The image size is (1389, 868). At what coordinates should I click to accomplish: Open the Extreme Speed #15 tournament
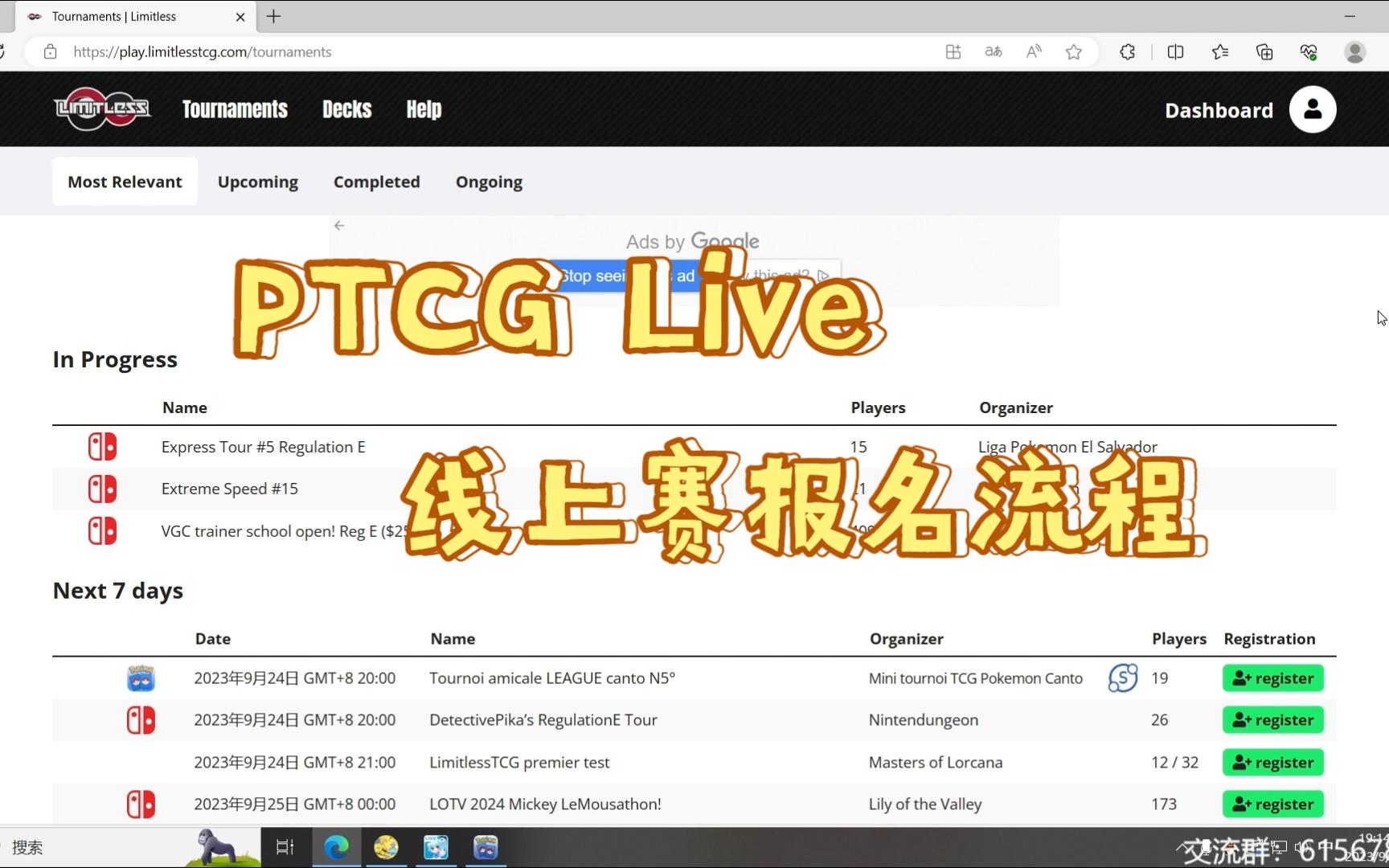229,489
